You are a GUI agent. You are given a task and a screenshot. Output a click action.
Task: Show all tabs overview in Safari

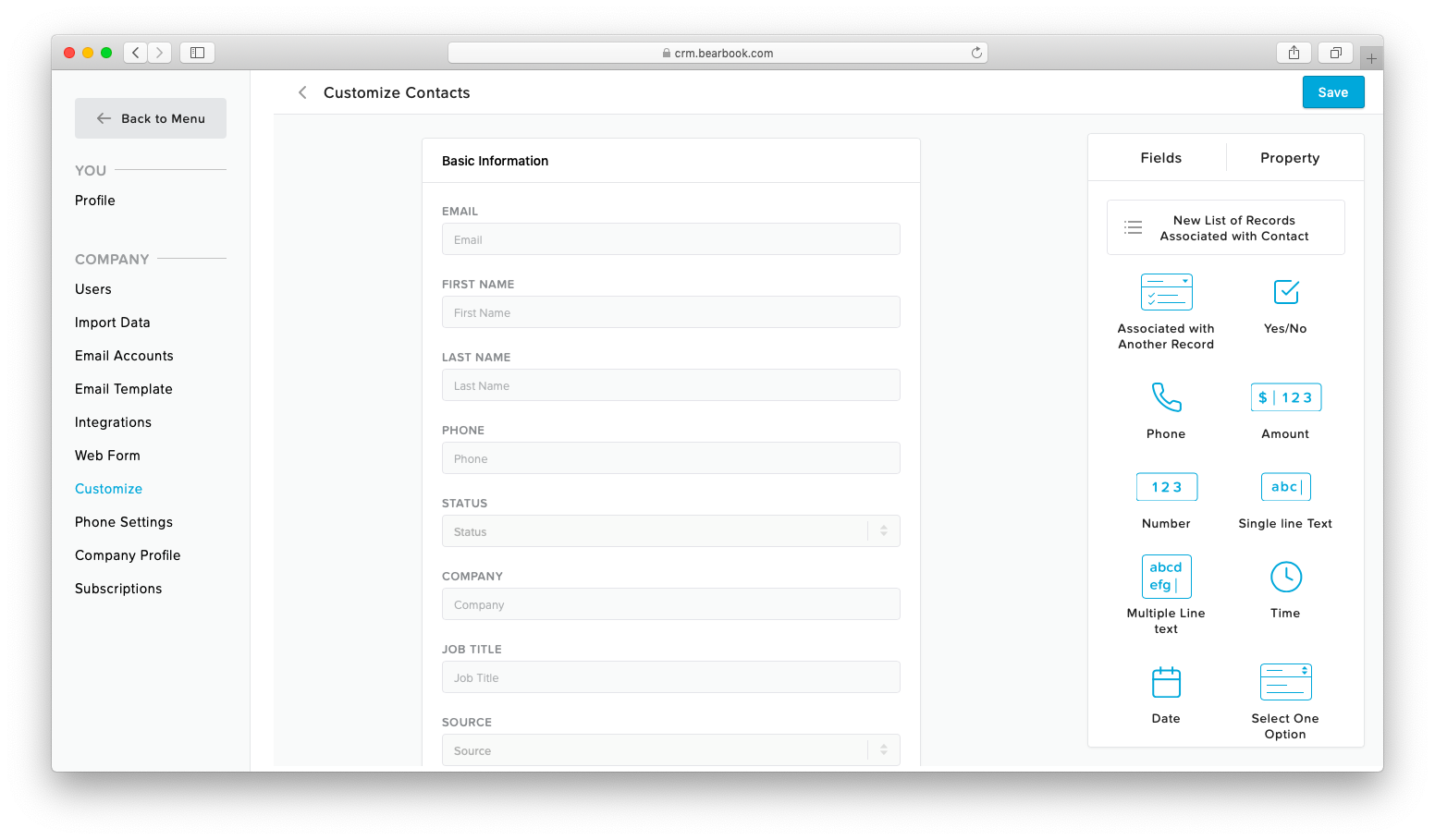click(1336, 53)
